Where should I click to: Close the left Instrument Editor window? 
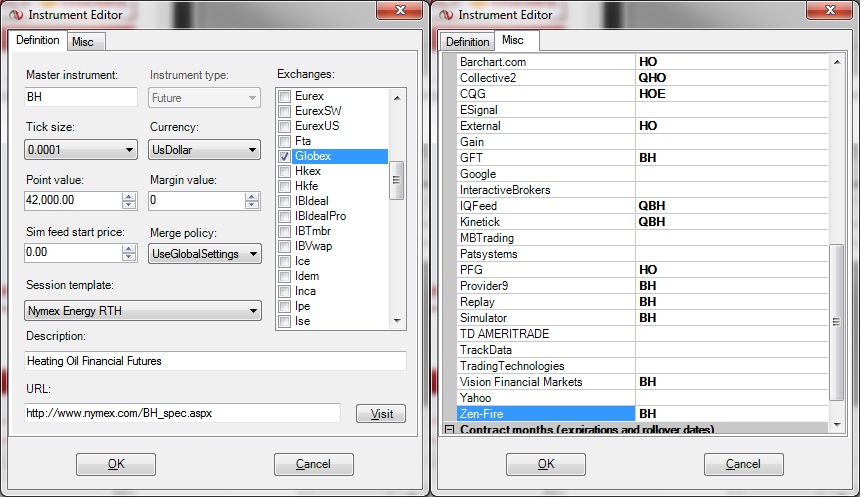pos(400,10)
